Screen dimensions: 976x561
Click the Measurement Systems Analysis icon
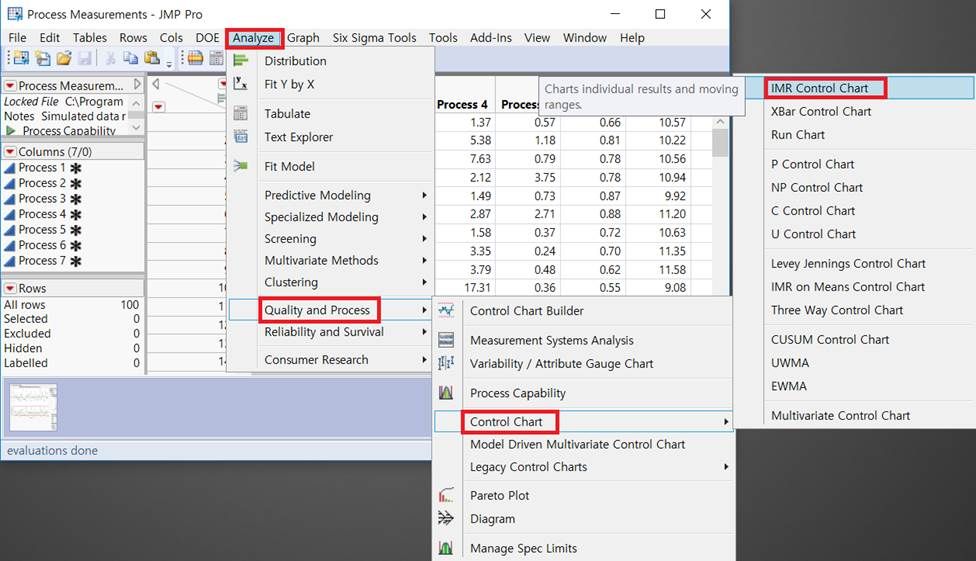pyautogui.click(x=446, y=340)
